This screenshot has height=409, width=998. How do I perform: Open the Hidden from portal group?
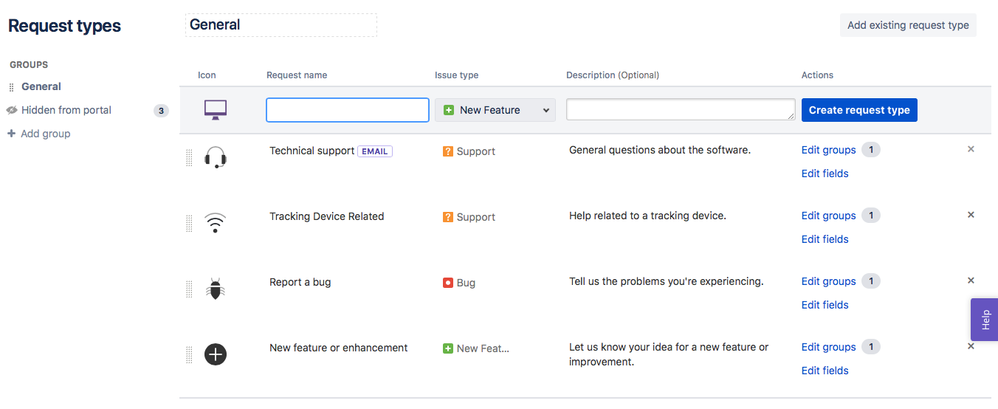(x=66, y=110)
